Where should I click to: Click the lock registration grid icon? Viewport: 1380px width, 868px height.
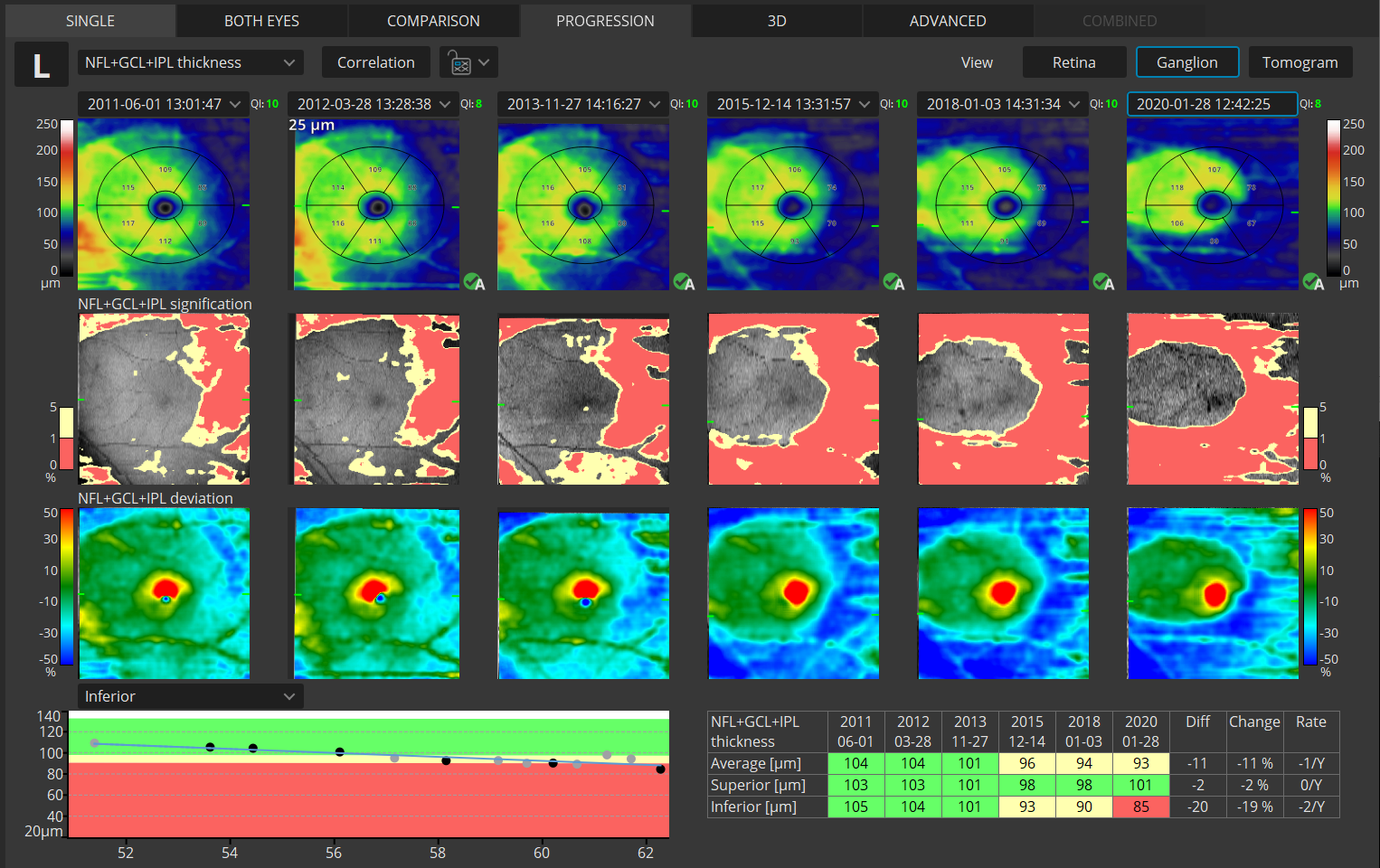460,63
